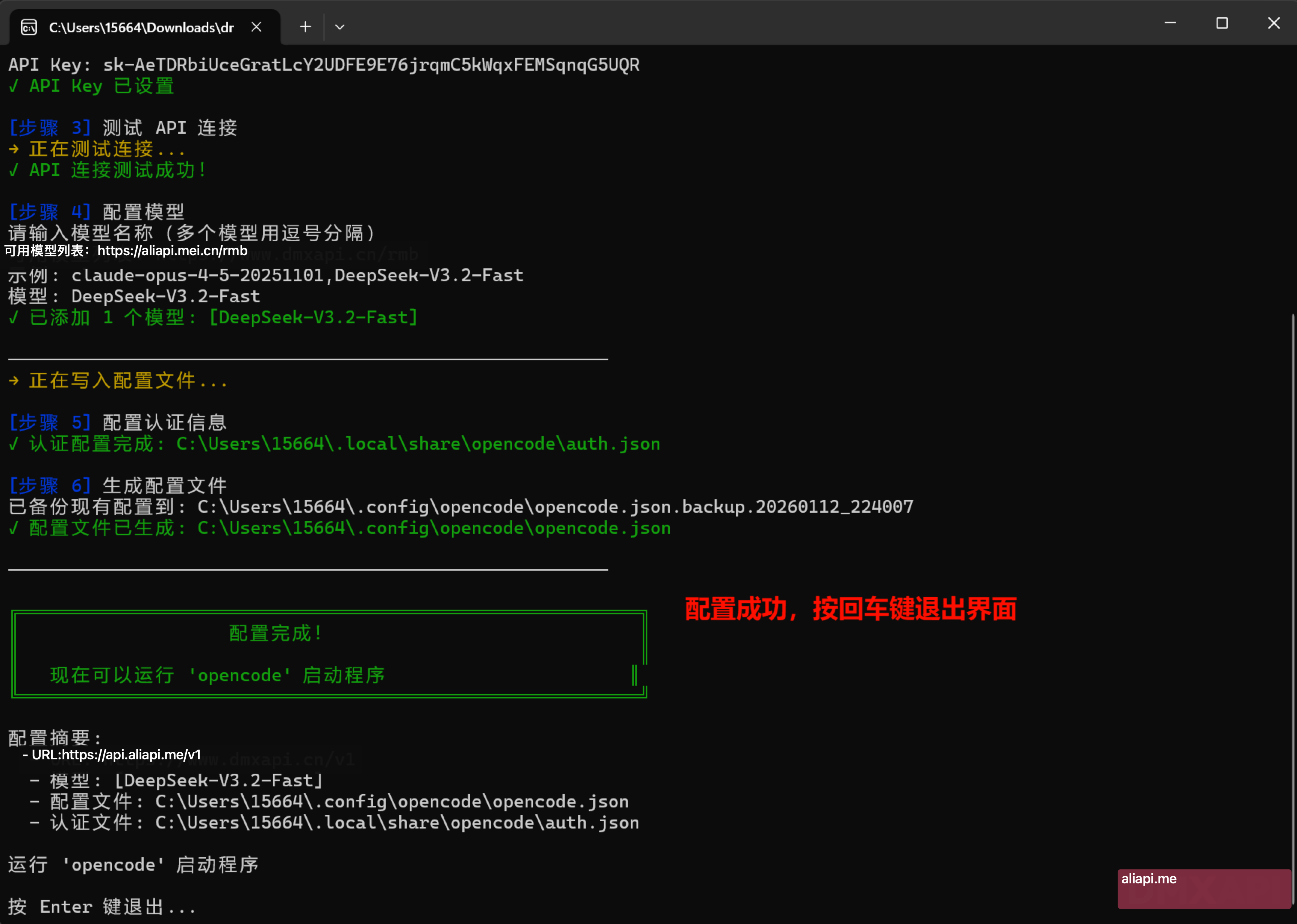Image resolution: width=1297 pixels, height=924 pixels.
Task: Click the '模型: DeepSeek-V3.2-Fast' input line
Action: (x=134, y=296)
